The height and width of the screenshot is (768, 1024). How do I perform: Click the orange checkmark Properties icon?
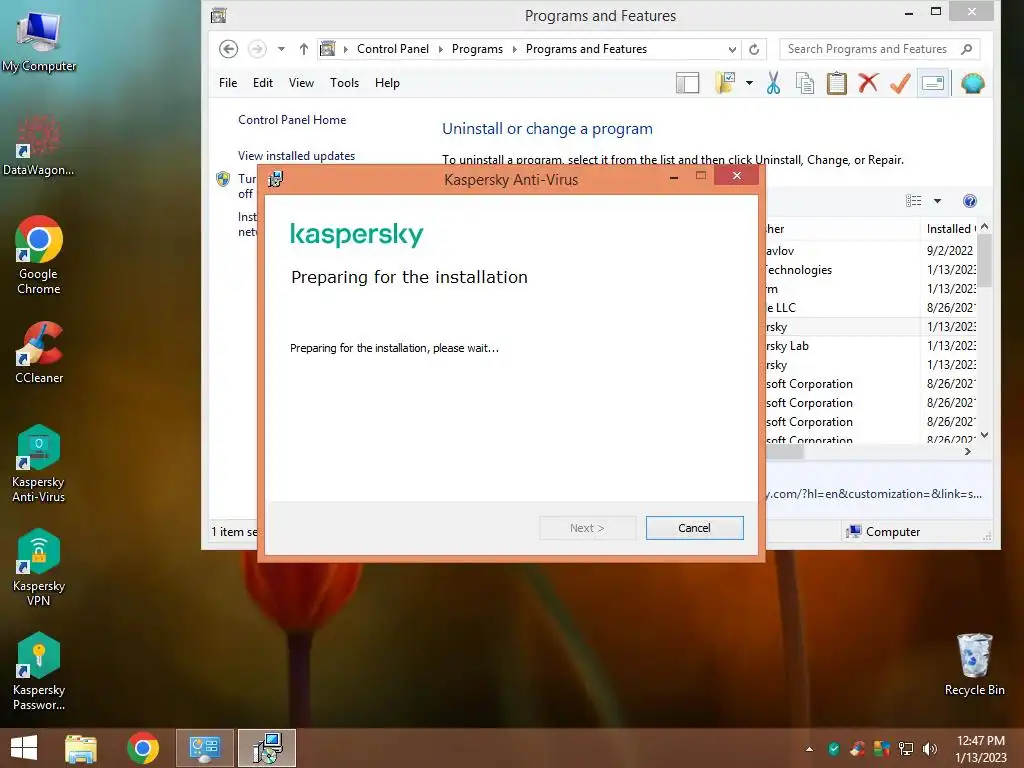(900, 84)
